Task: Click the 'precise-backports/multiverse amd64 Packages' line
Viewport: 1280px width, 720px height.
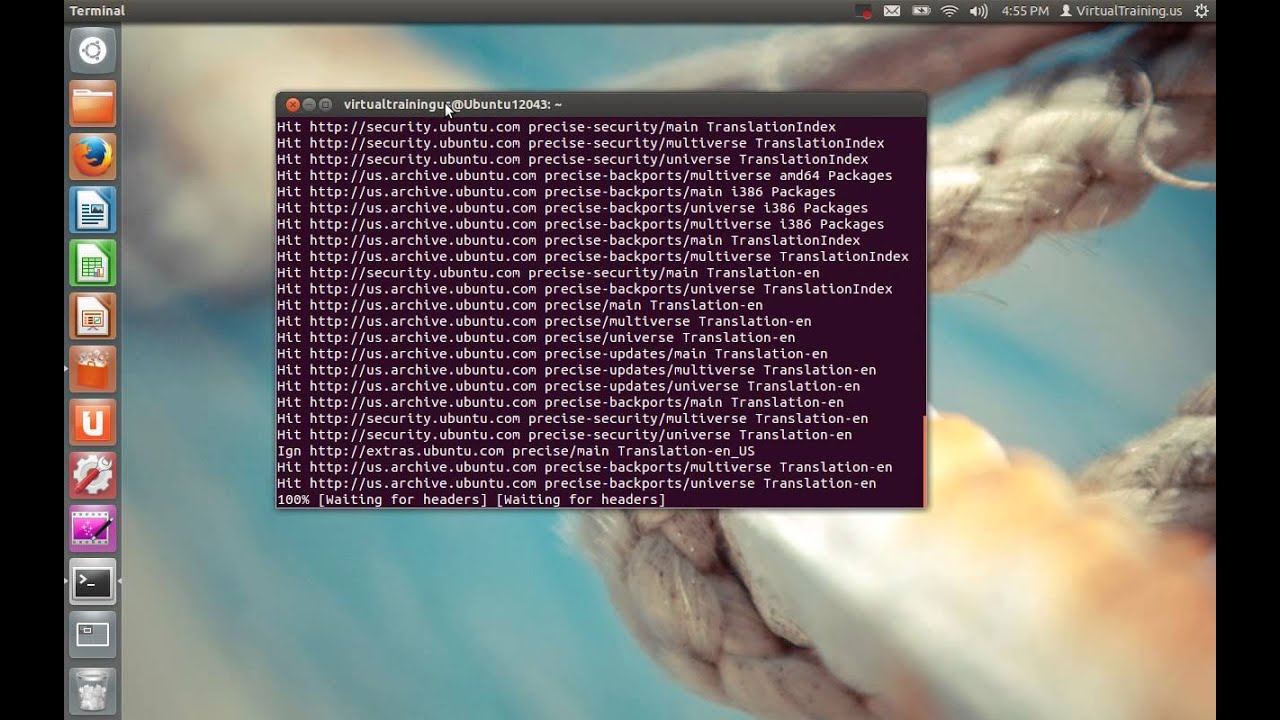Action: (x=585, y=176)
